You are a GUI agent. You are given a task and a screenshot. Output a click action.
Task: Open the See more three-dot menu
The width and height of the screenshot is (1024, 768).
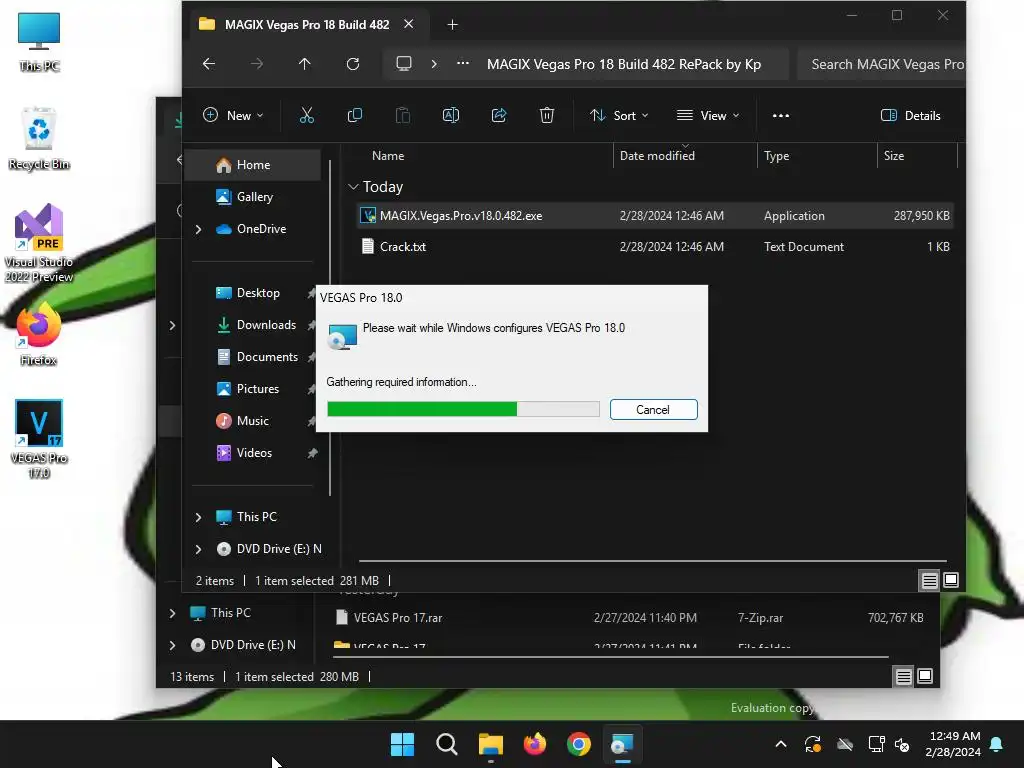pos(780,116)
